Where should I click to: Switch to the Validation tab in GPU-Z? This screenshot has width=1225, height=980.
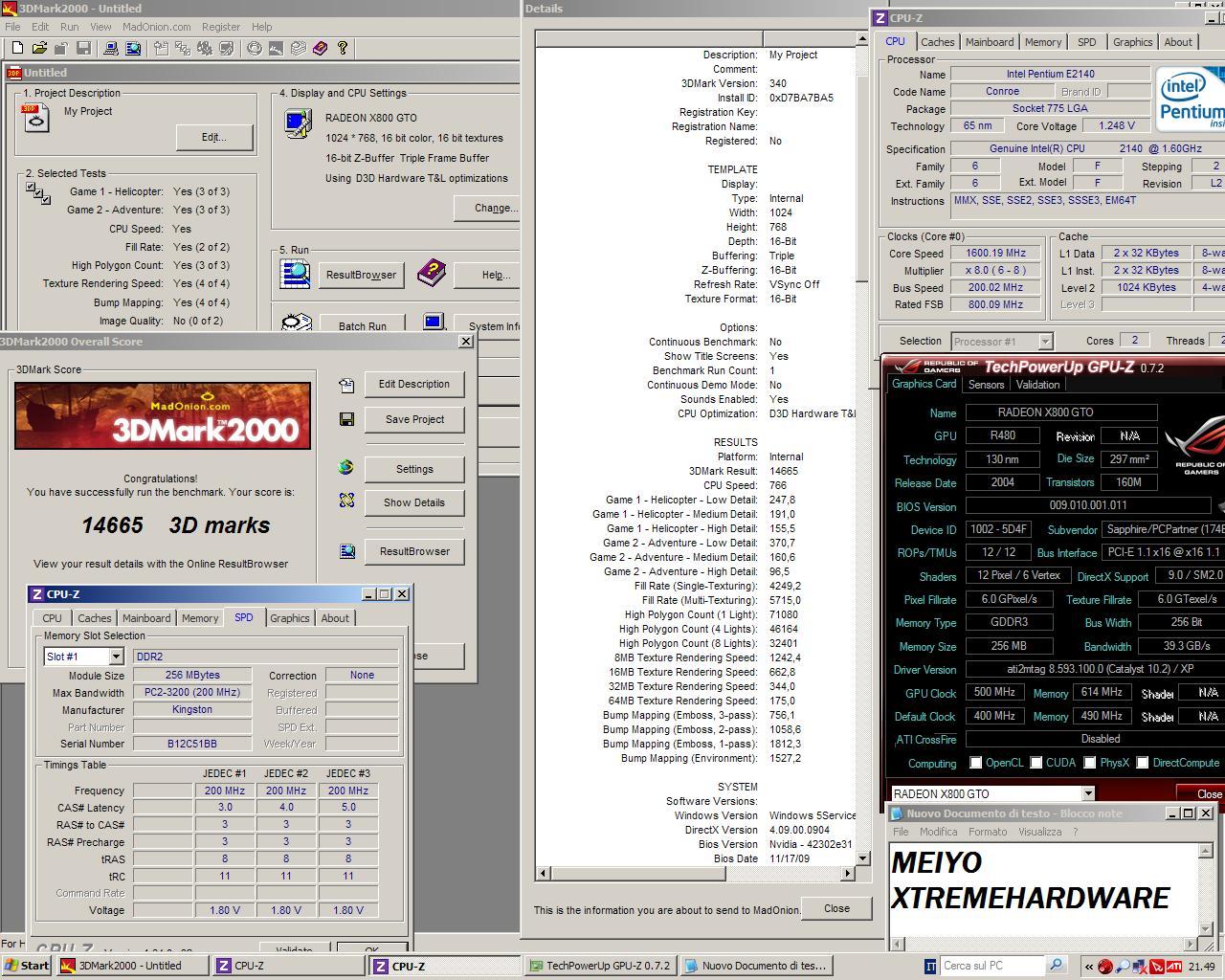click(1037, 384)
